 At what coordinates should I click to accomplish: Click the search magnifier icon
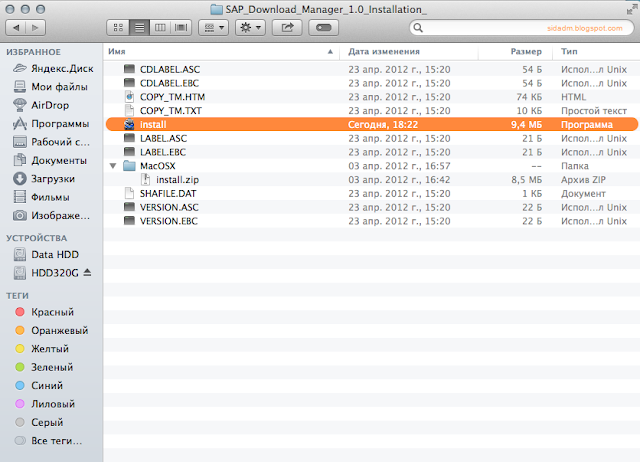pos(418,28)
